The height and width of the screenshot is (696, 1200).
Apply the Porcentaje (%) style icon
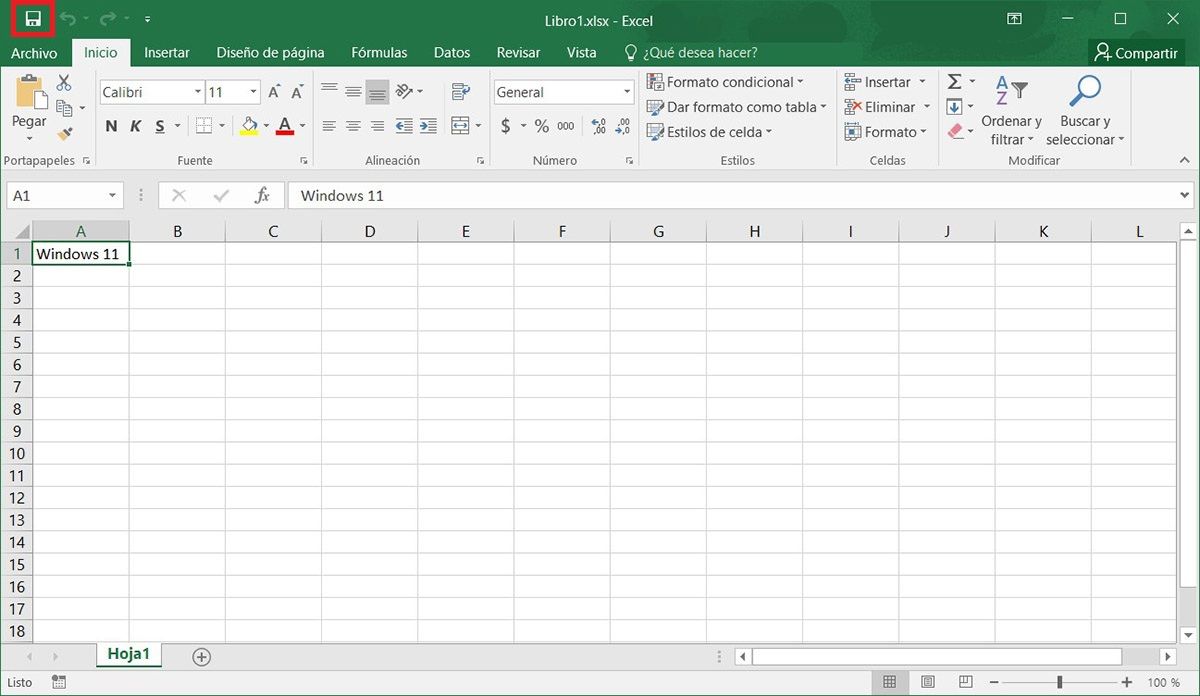click(x=540, y=127)
